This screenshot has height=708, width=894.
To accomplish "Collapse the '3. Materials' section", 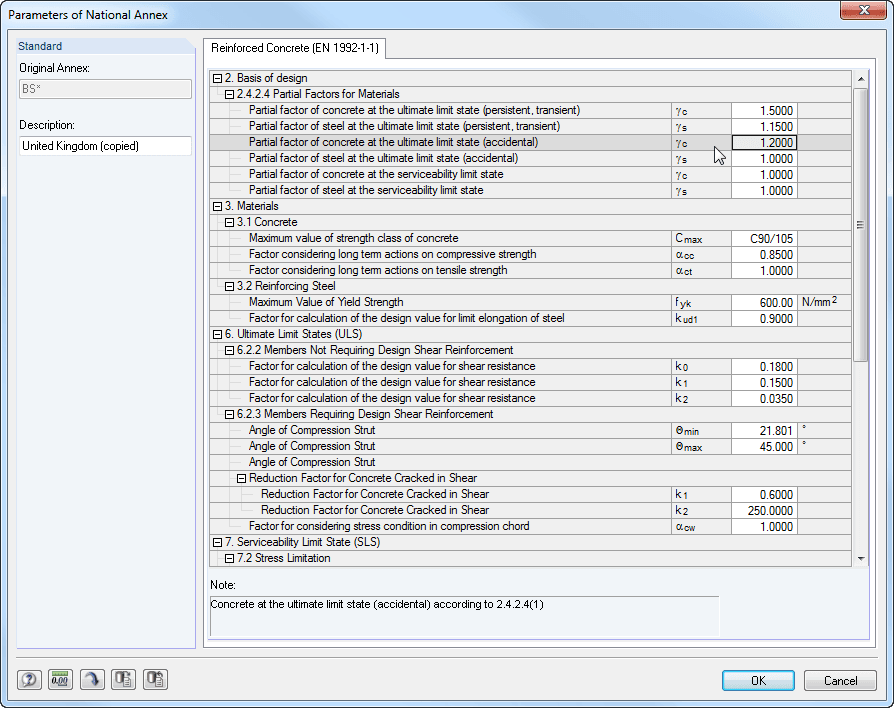I will point(217,206).
